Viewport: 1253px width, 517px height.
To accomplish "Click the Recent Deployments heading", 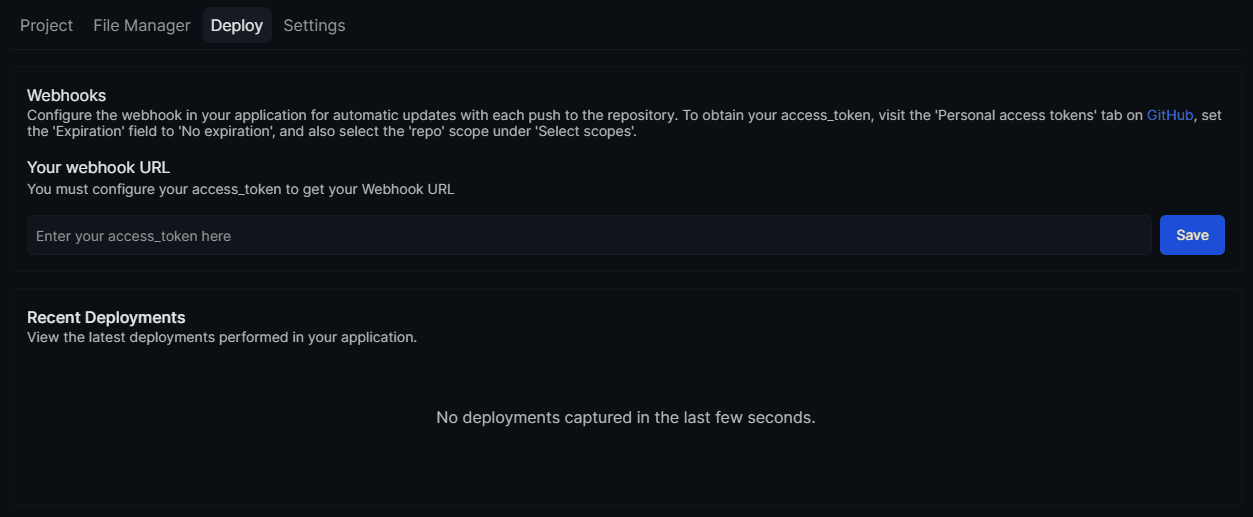I will (106, 317).
